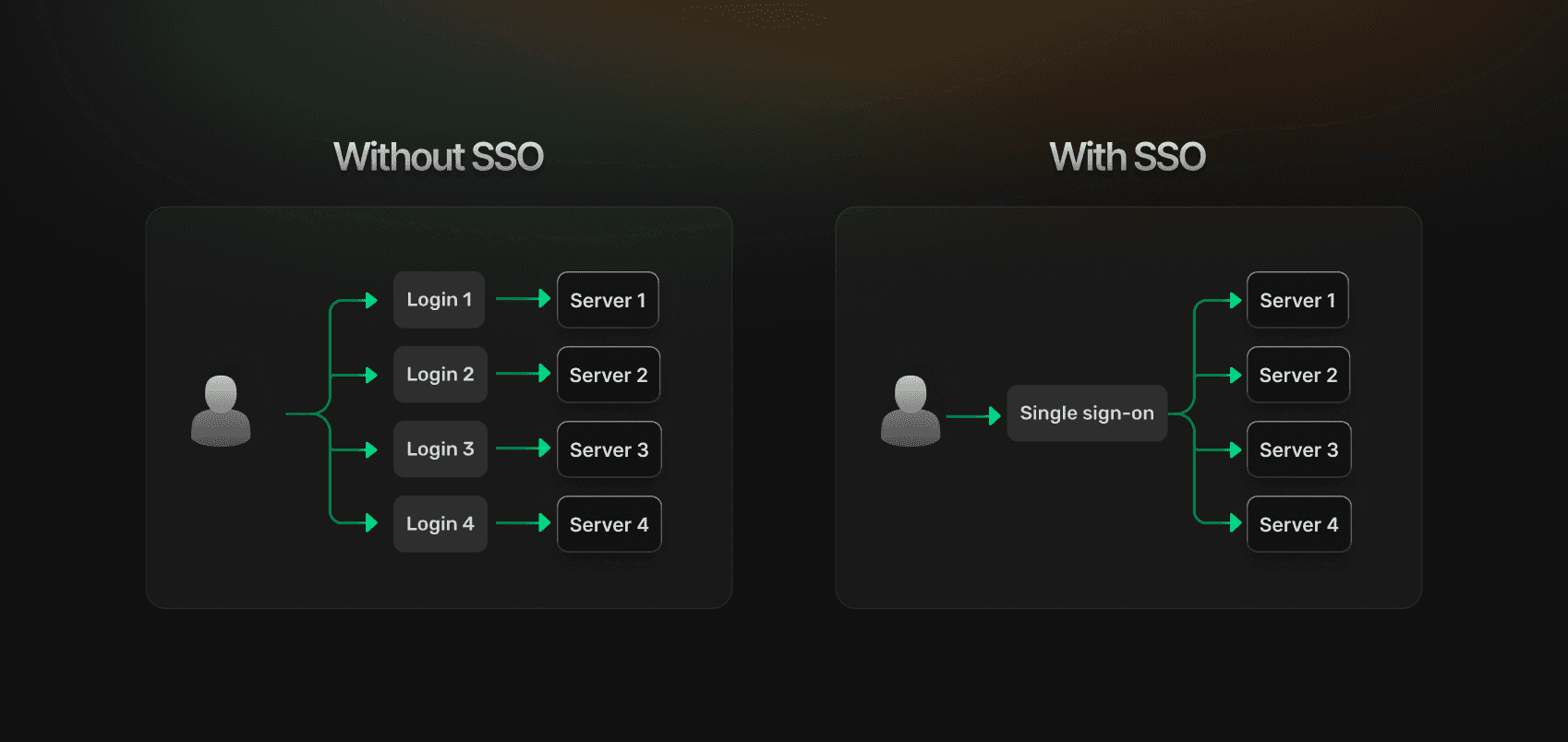1568x742 pixels.
Task: Click Server 3 in With SSO diagram
Action: tap(1299, 449)
